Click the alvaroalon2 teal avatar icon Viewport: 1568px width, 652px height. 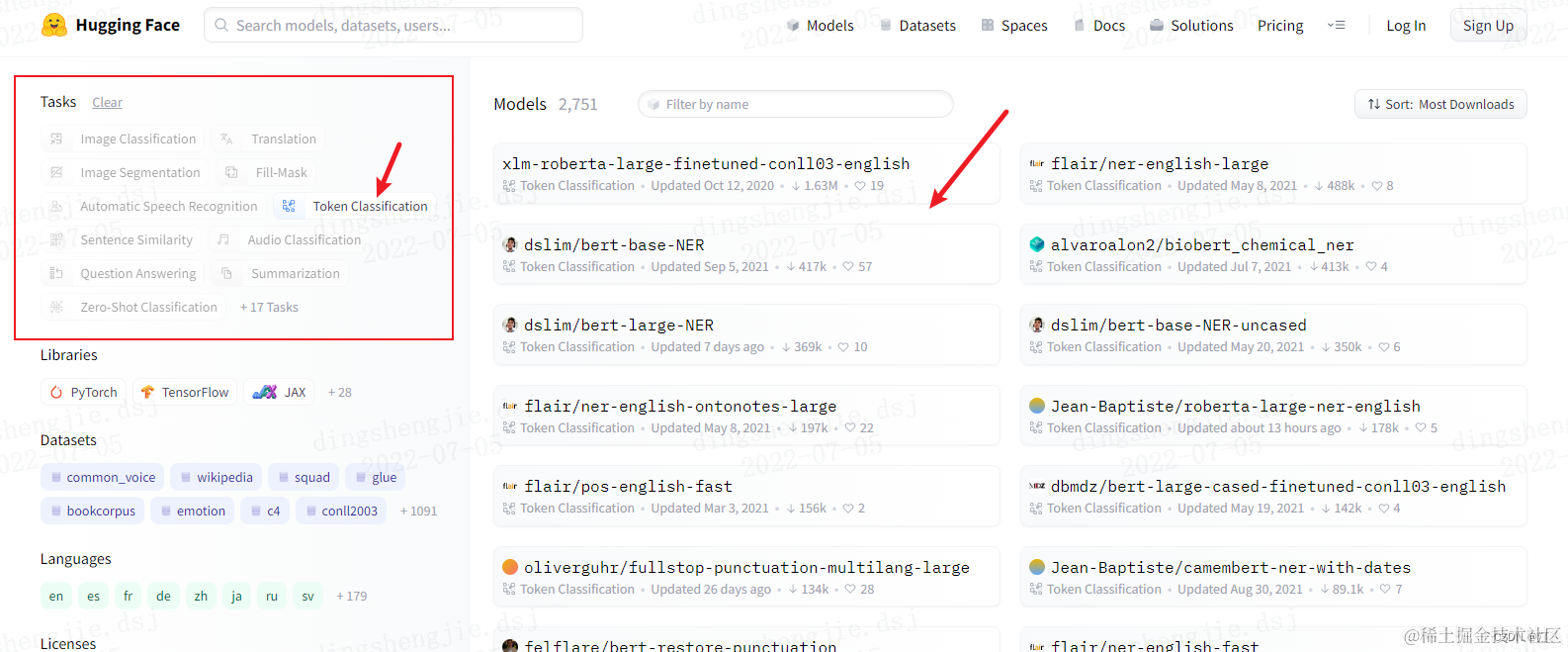point(1037,244)
